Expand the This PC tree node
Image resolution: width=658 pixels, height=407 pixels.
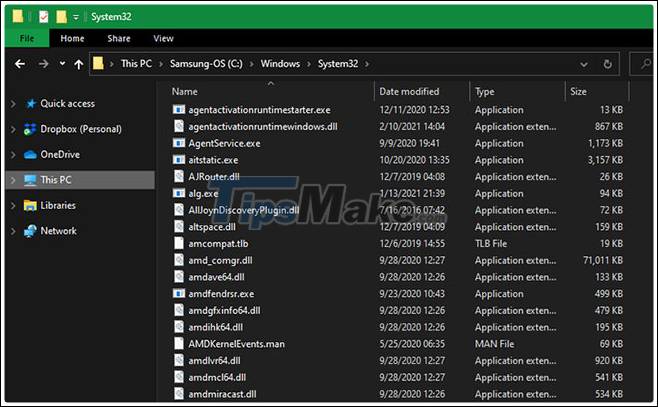point(12,180)
